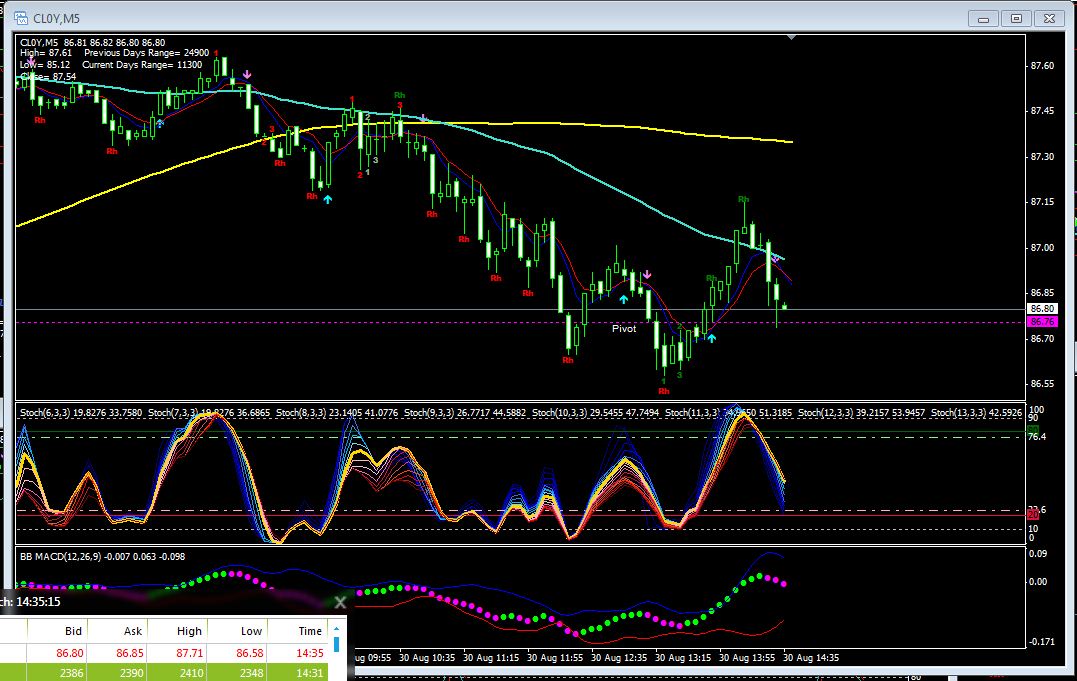The image size is (1077, 681).
Task: Click the -0.171 MACD scale label
Action: point(1042,642)
